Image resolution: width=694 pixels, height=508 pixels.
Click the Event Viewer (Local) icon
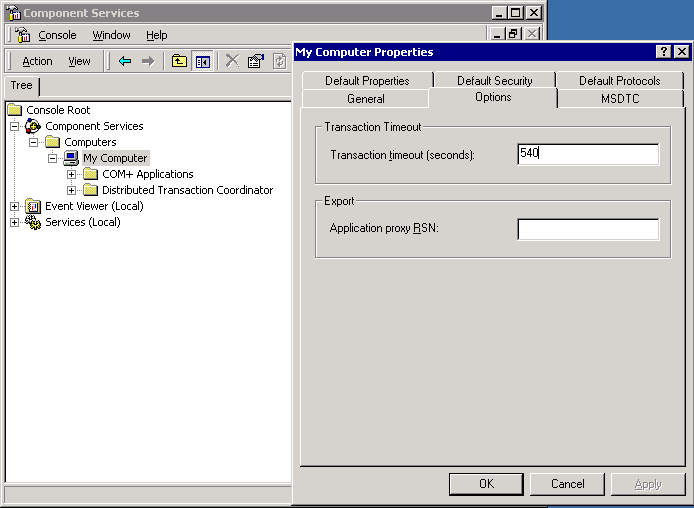33,206
